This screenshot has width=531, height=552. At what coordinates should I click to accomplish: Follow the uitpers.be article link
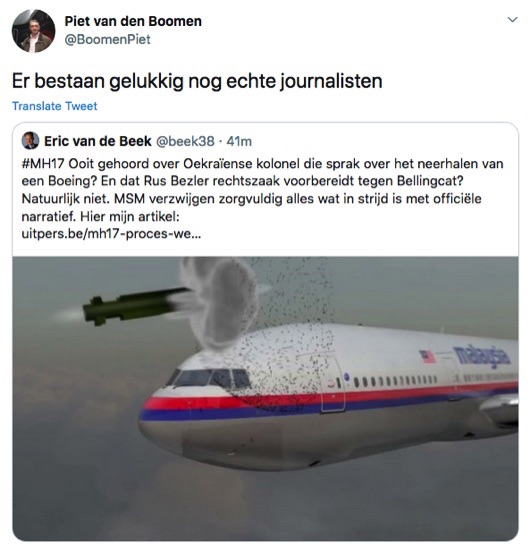pyautogui.click(x=111, y=234)
